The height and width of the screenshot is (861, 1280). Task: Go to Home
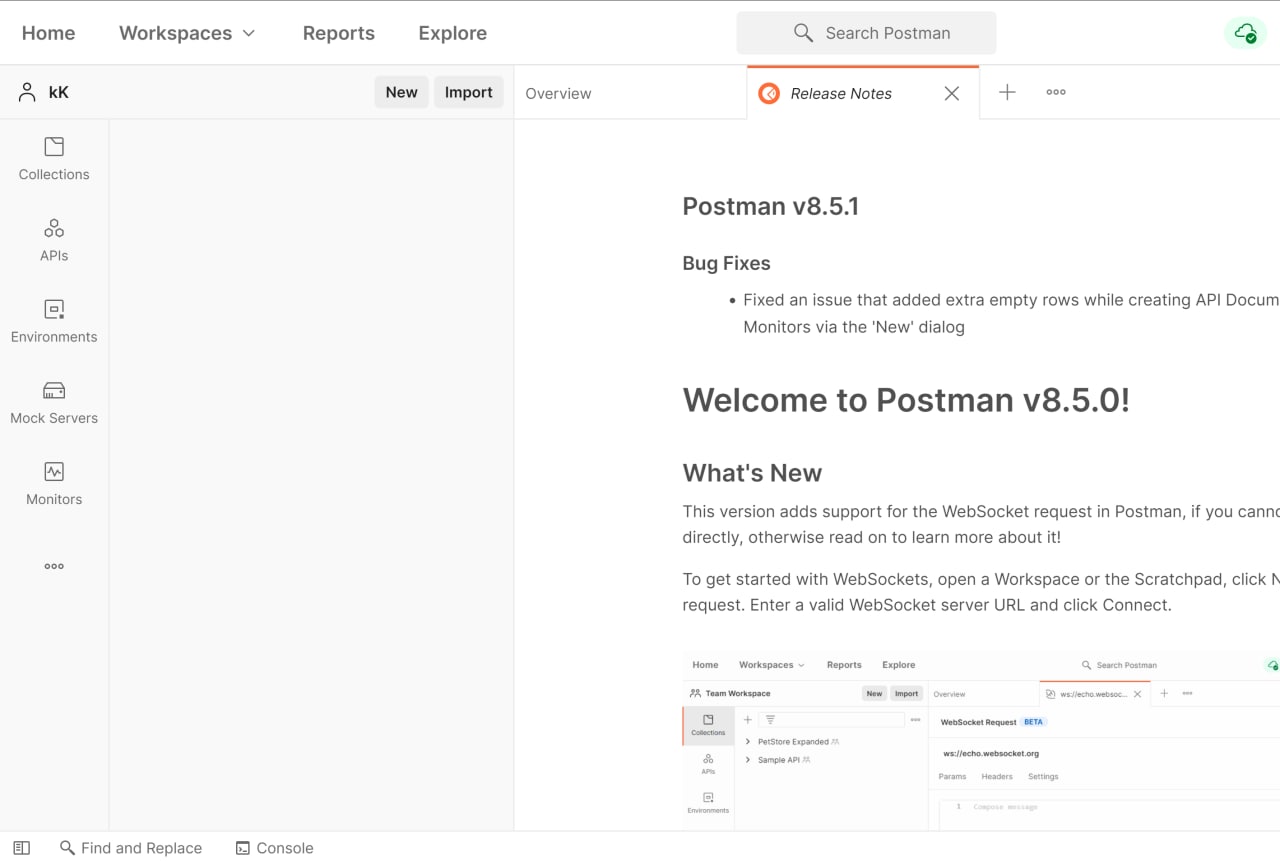[48, 33]
